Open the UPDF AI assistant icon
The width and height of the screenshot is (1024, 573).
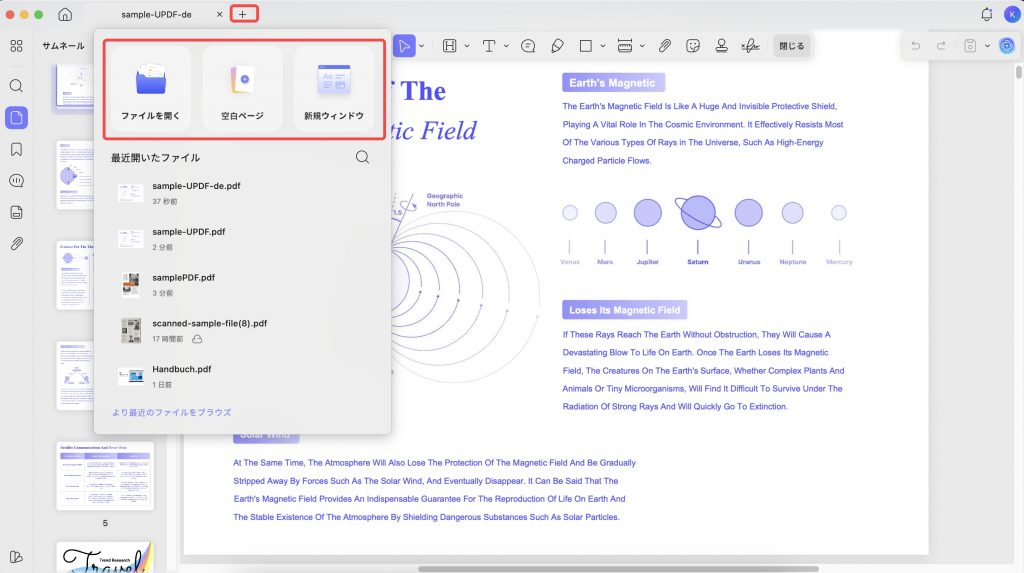[1006, 46]
